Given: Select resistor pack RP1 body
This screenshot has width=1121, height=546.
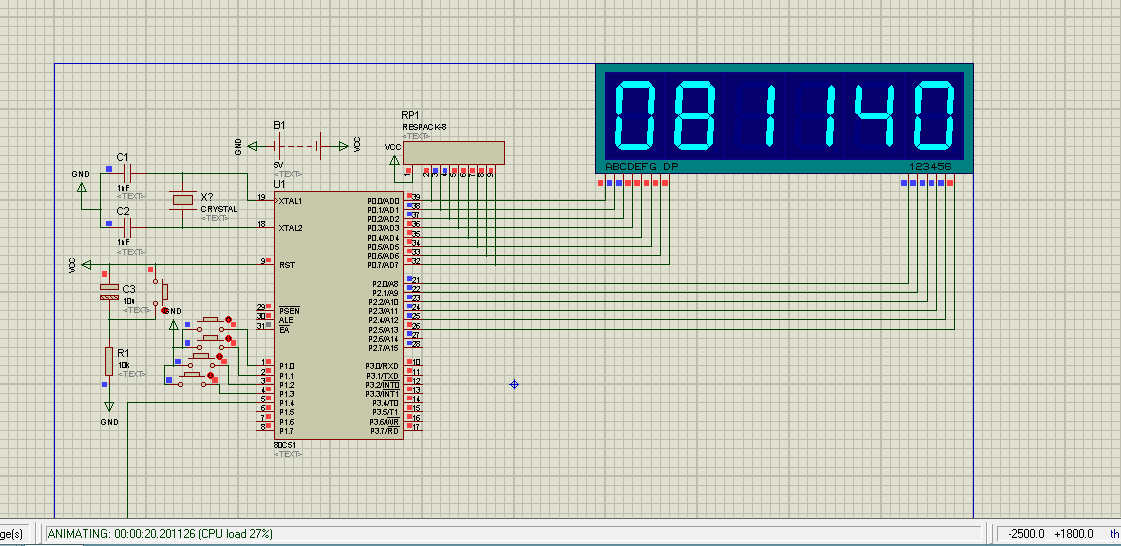Looking at the screenshot, I should tap(453, 153).
